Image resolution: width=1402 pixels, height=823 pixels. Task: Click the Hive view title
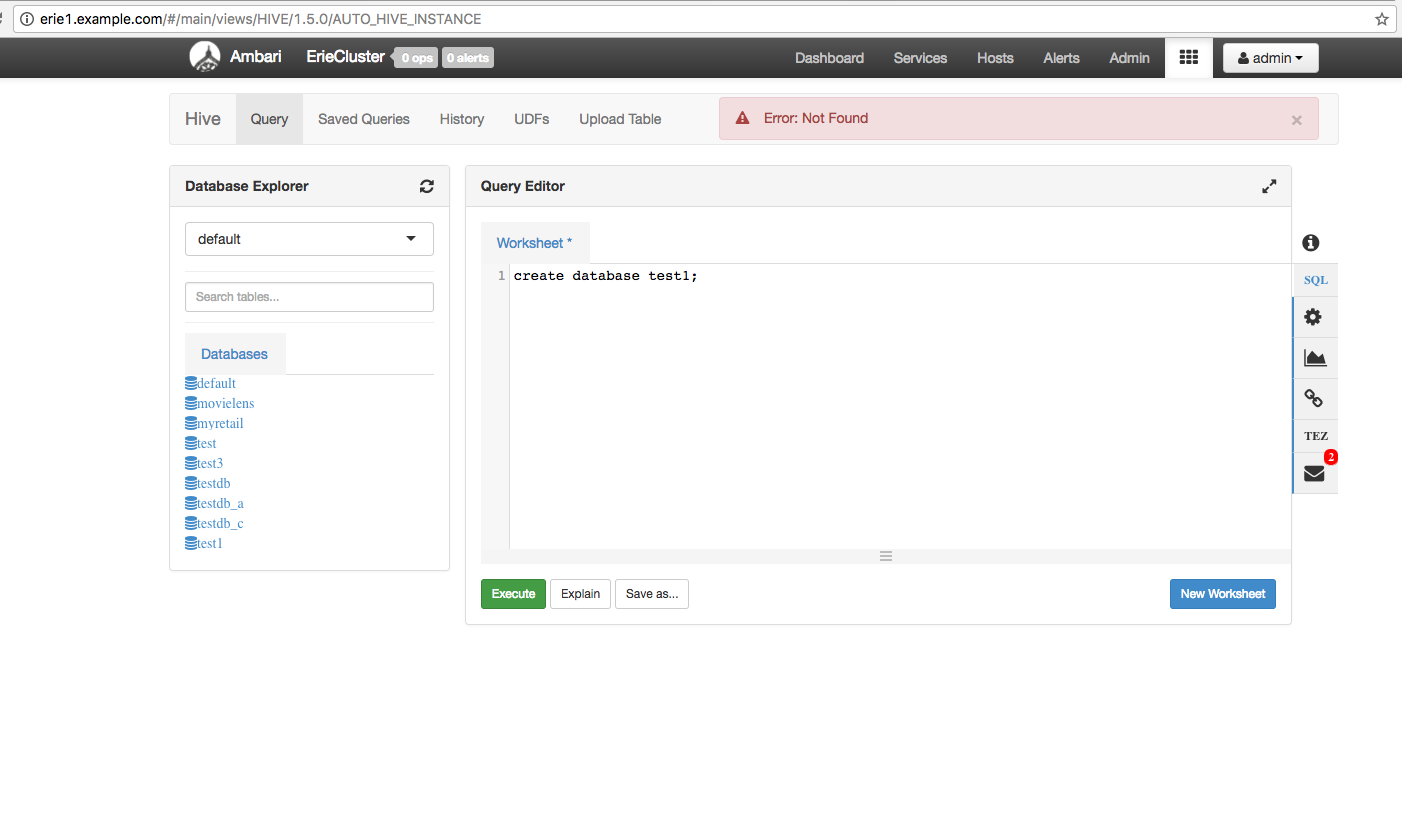click(x=203, y=119)
